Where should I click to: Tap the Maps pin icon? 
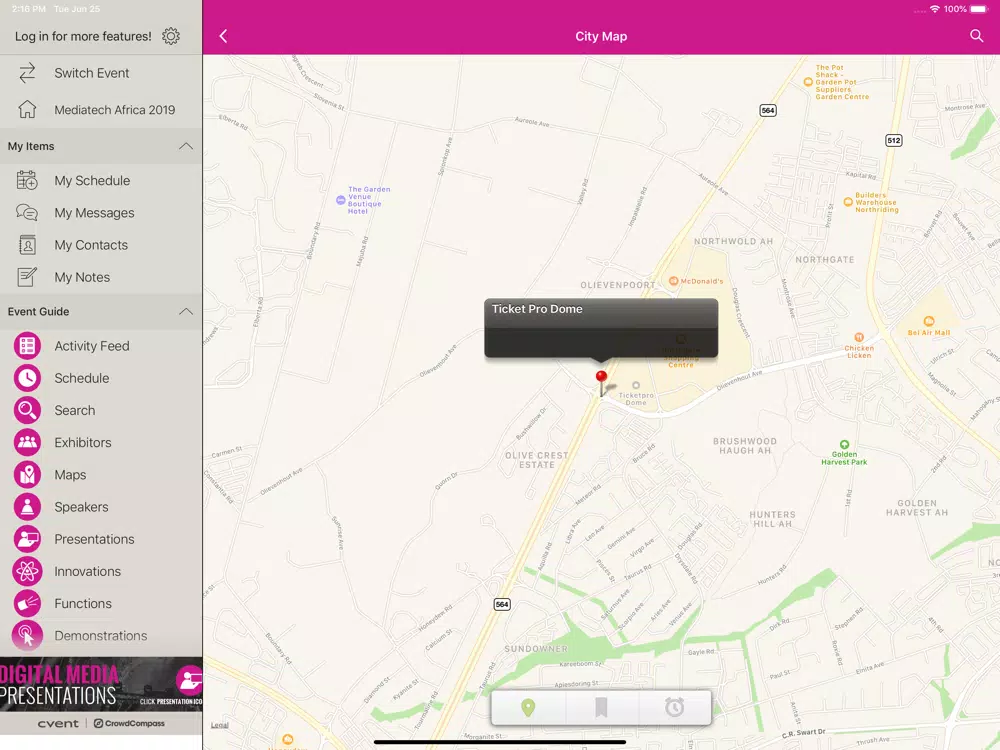(x=27, y=474)
